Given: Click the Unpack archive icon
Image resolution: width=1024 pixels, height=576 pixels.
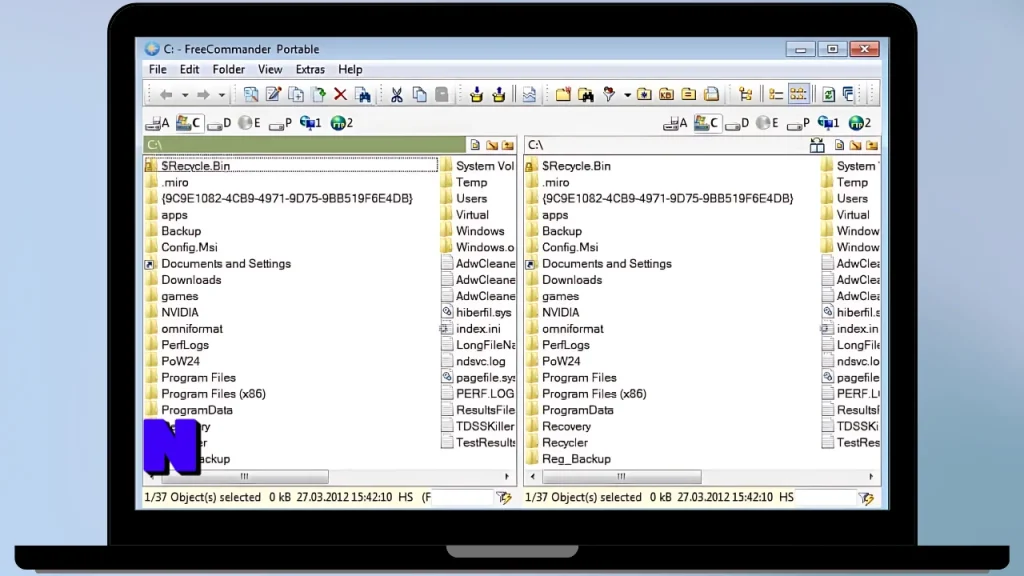Looking at the screenshot, I should [499, 95].
